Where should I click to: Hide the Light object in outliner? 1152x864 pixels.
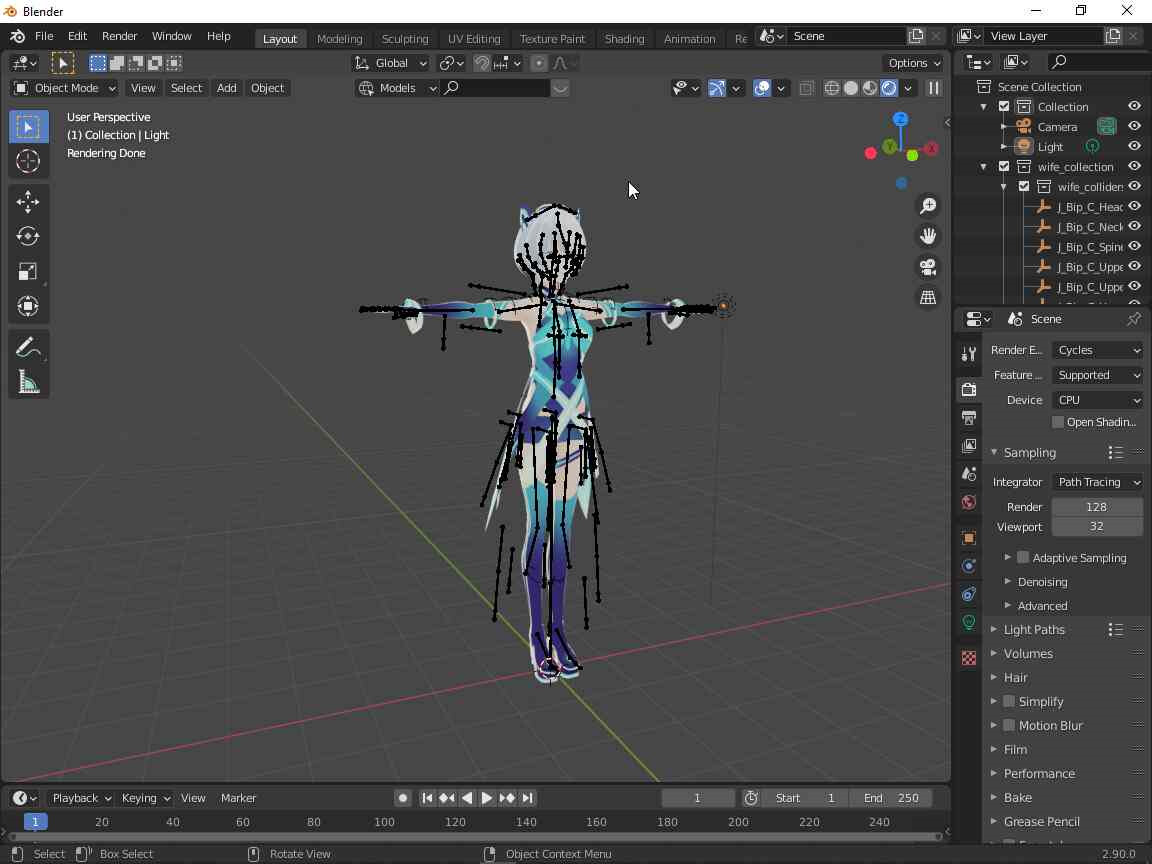pyautogui.click(x=1134, y=146)
